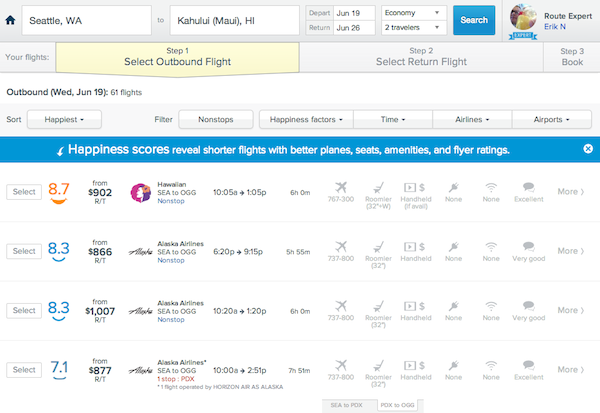
Task: Open Happiness factors filter dropdown
Action: click(306, 119)
